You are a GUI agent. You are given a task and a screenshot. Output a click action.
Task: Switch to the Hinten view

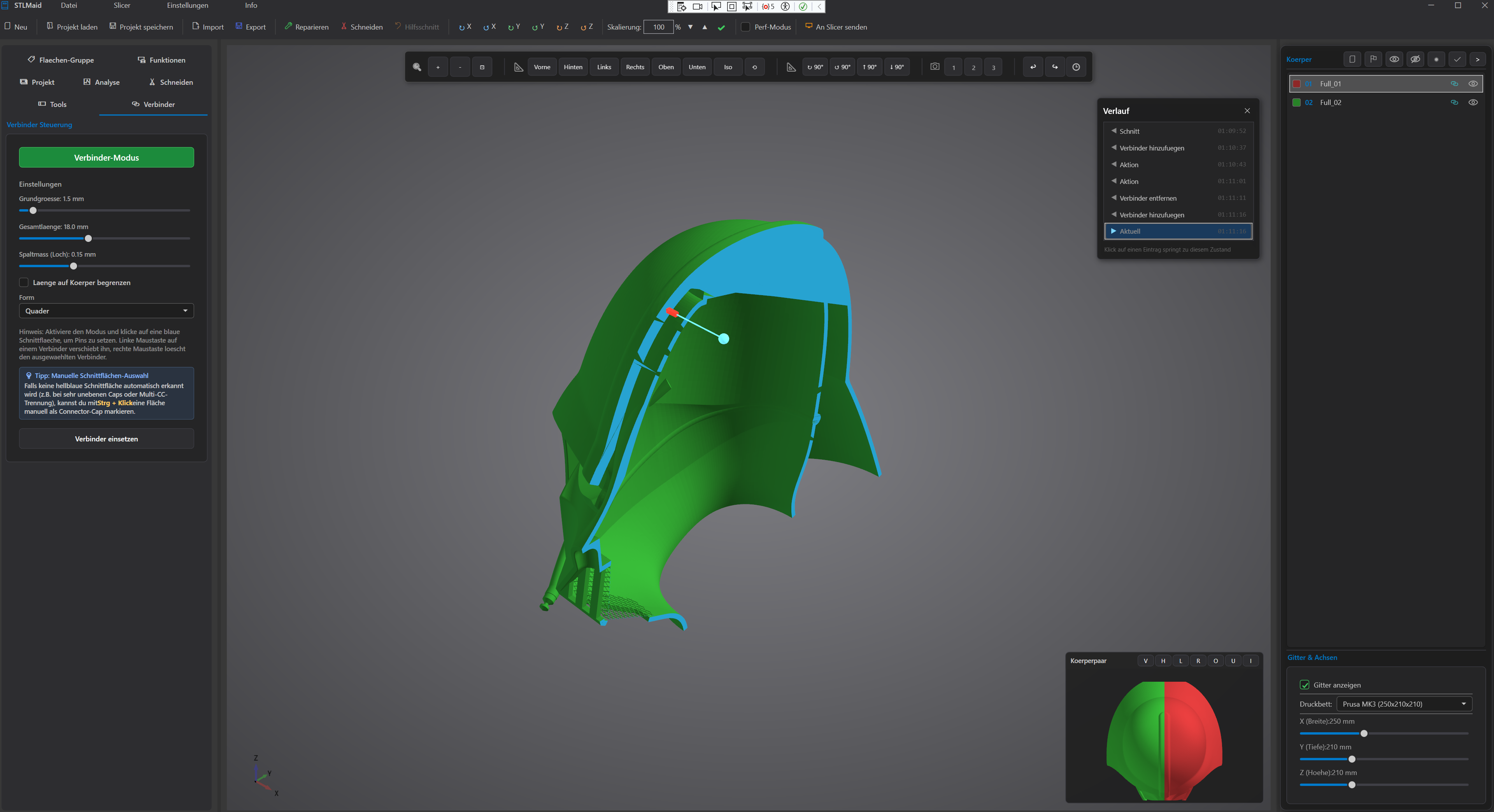(x=573, y=67)
